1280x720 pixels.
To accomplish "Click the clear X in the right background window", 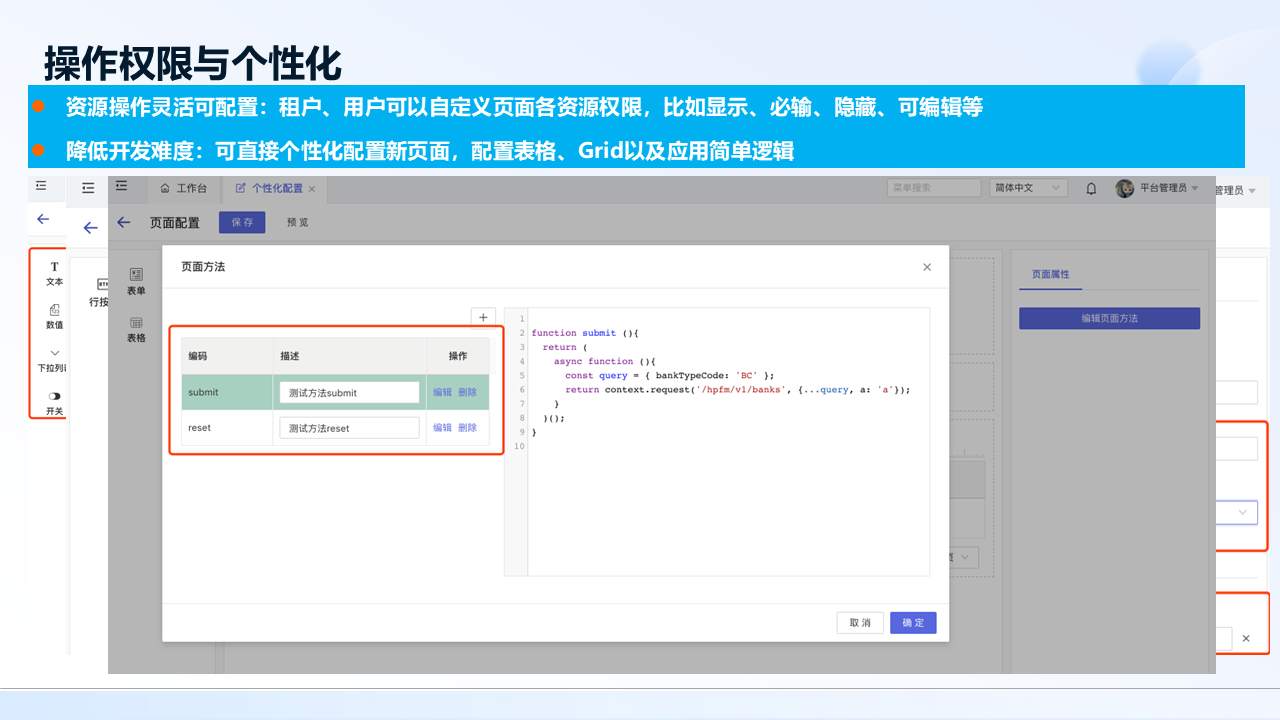I will (1246, 638).
